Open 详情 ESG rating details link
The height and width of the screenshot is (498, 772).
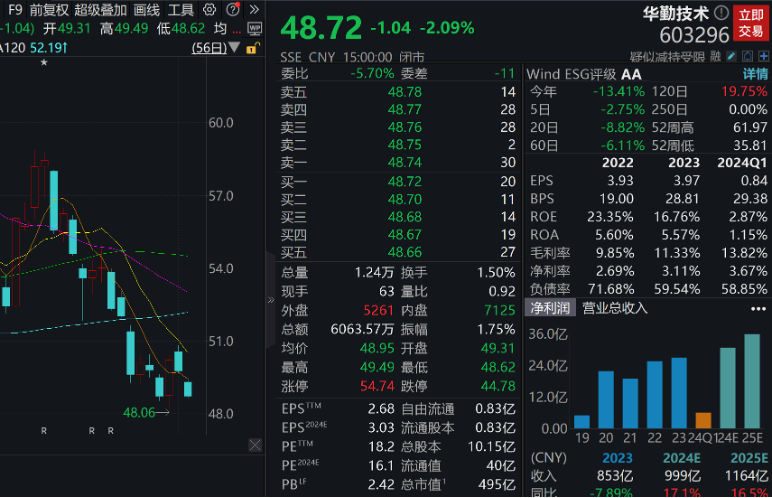pyautogui.click(x=755, y=74)
